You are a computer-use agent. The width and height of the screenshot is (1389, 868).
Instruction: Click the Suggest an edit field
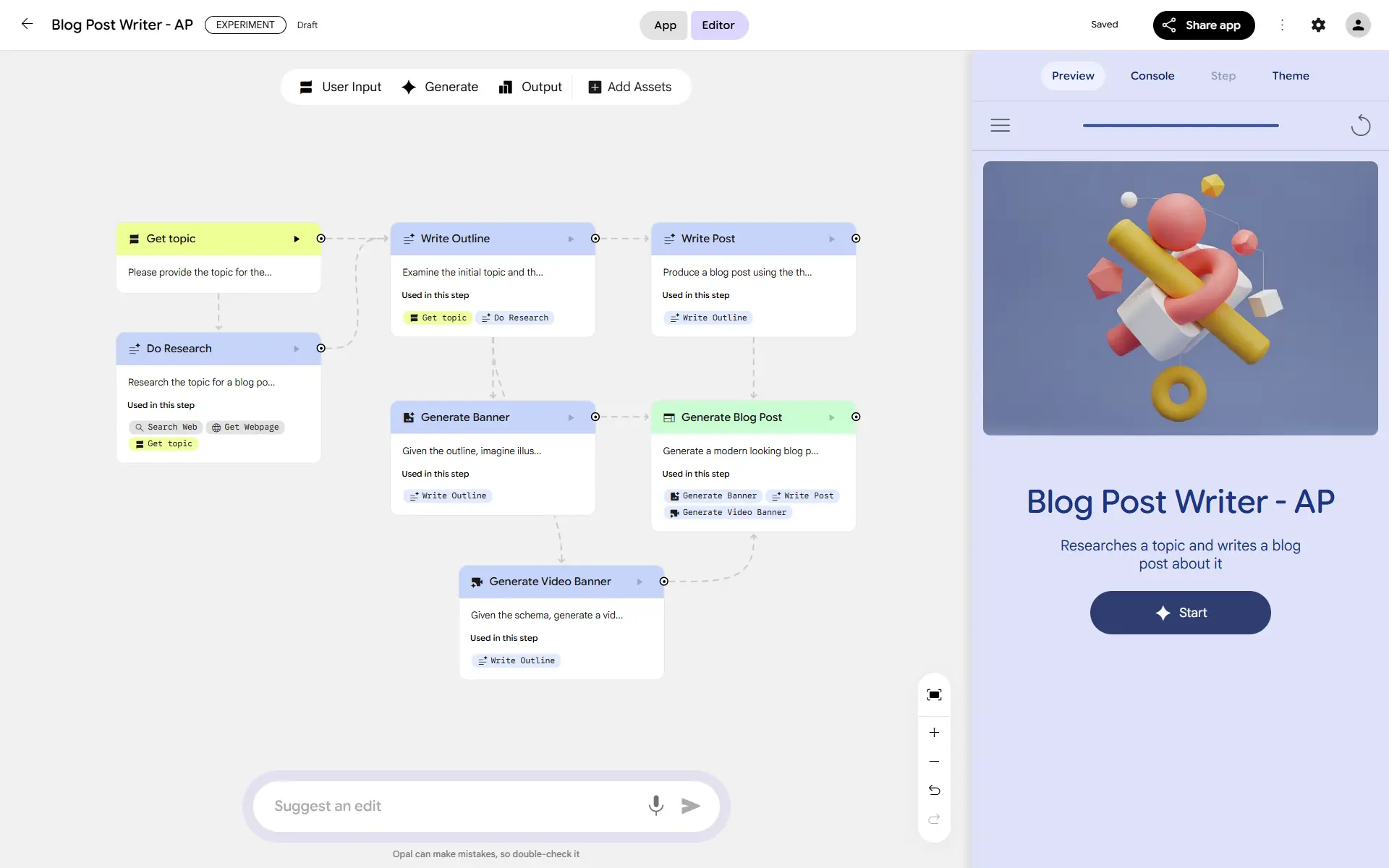(449, 806)
